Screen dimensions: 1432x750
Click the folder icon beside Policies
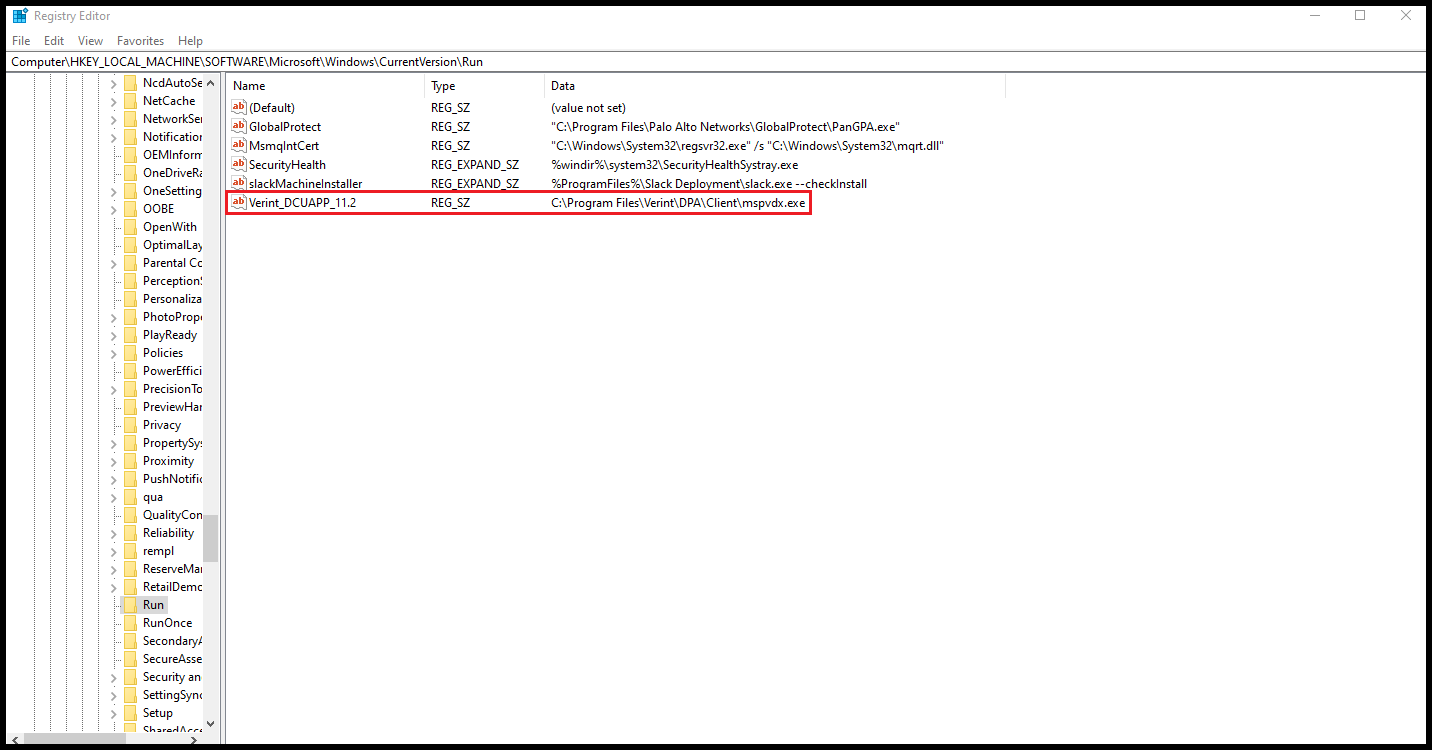tap(130, 353)
